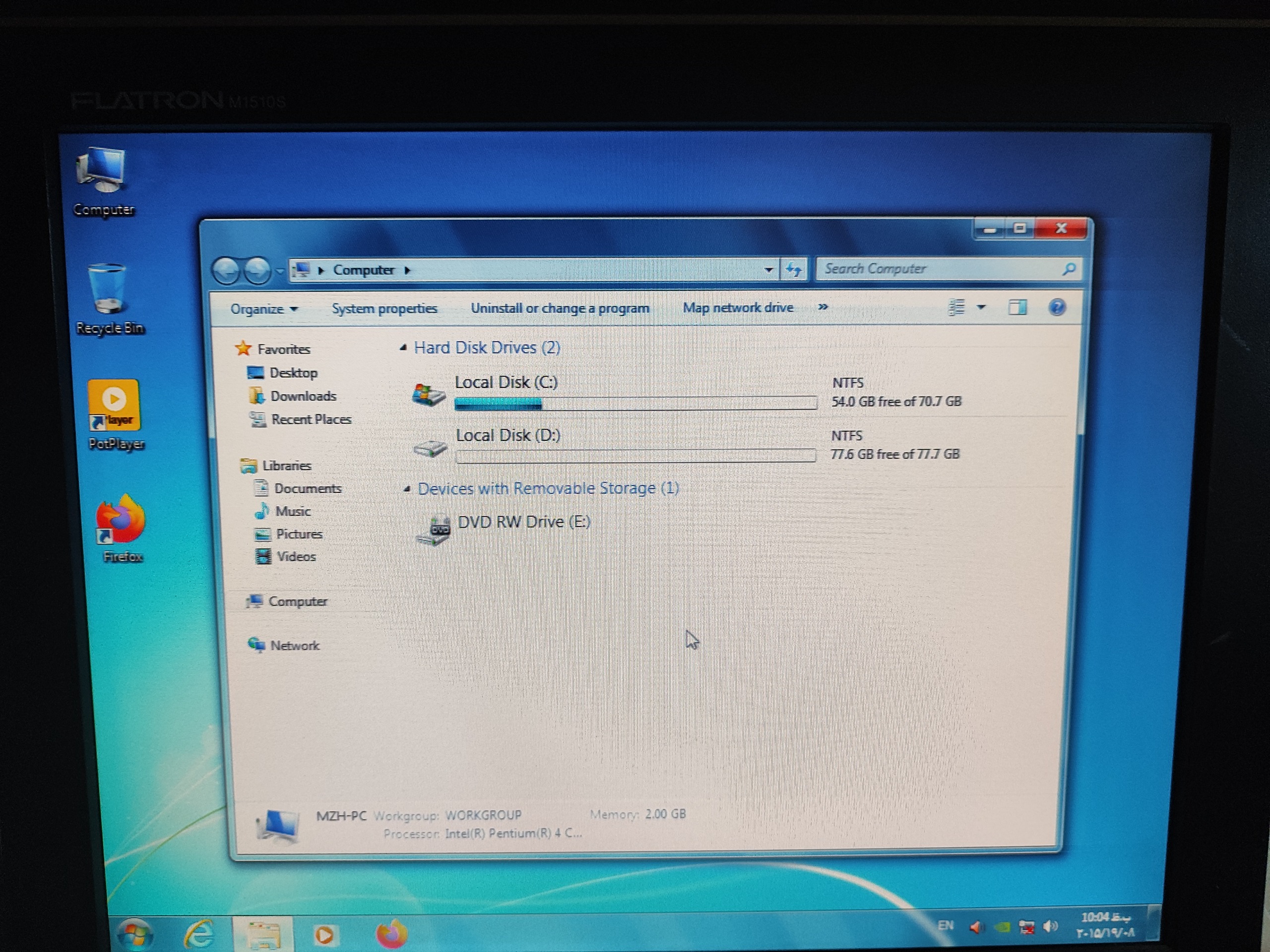The width and height of the screenshot is (1270, 952).
Task: Select Local Disk (C:) drive icon
Action: coord(428,394)
